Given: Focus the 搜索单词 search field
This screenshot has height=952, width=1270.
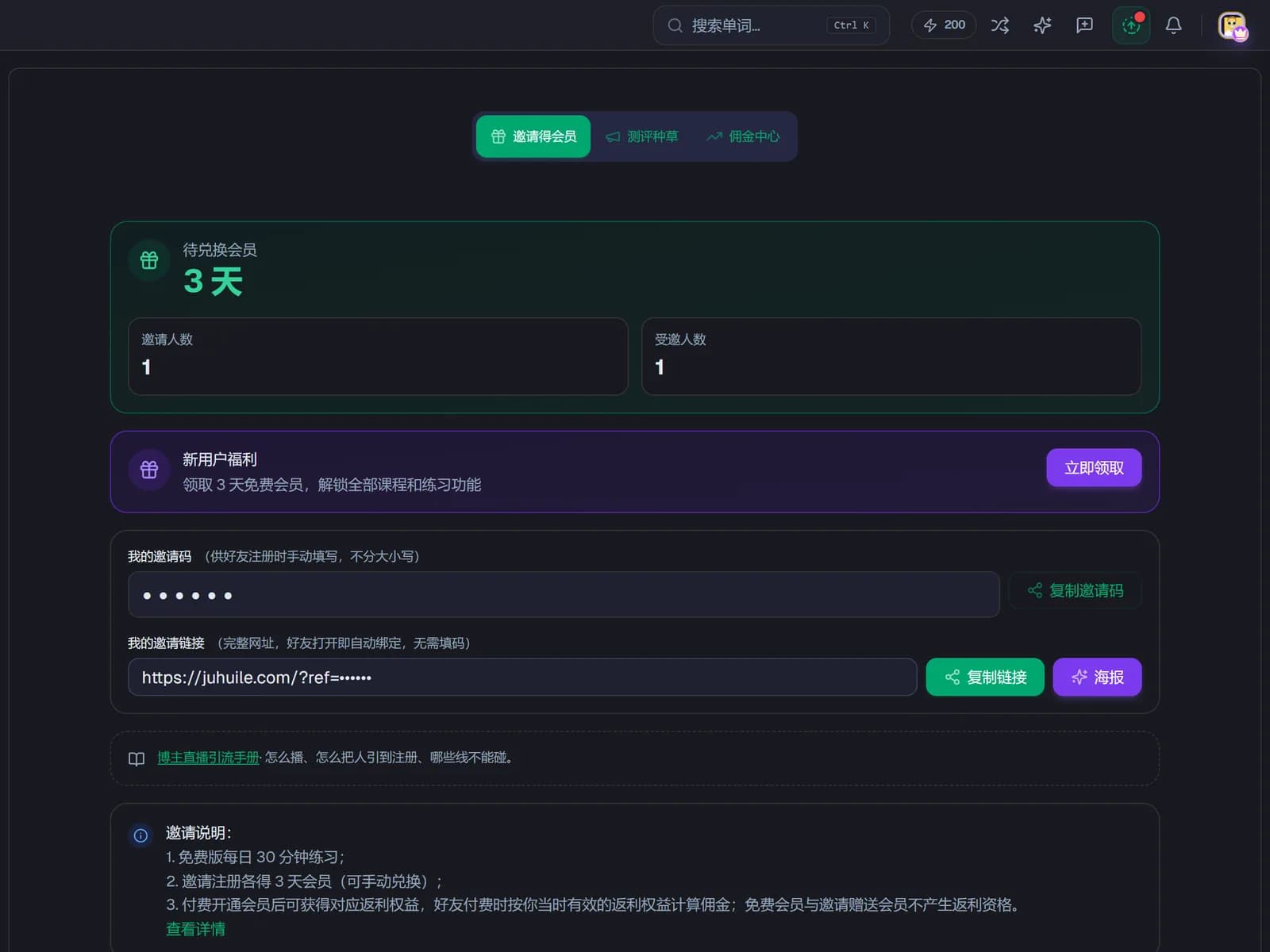Looking at the screenshot, I should click(x=771, y=25).
